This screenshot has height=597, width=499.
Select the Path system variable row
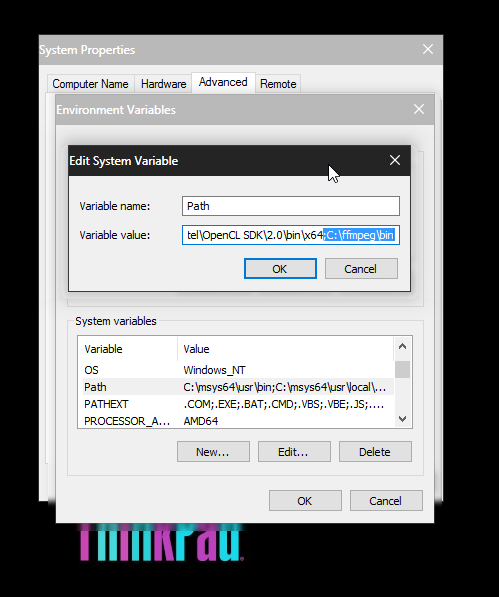pos(238,387)
